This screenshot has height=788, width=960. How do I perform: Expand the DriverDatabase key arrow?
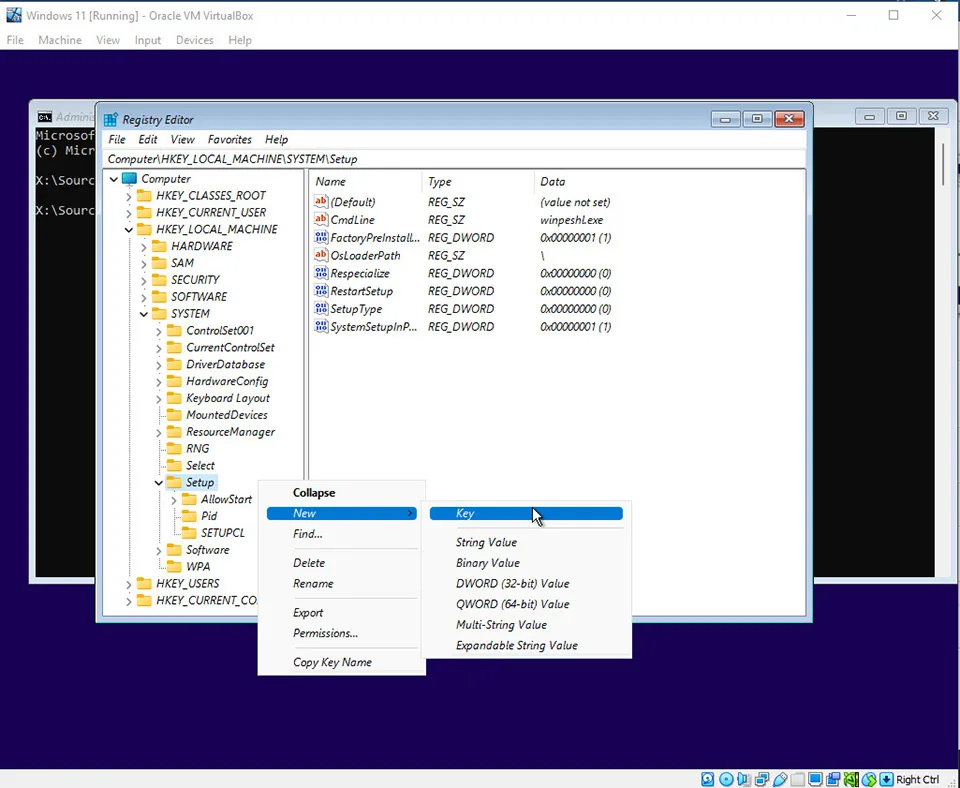(x=159, y=365)
